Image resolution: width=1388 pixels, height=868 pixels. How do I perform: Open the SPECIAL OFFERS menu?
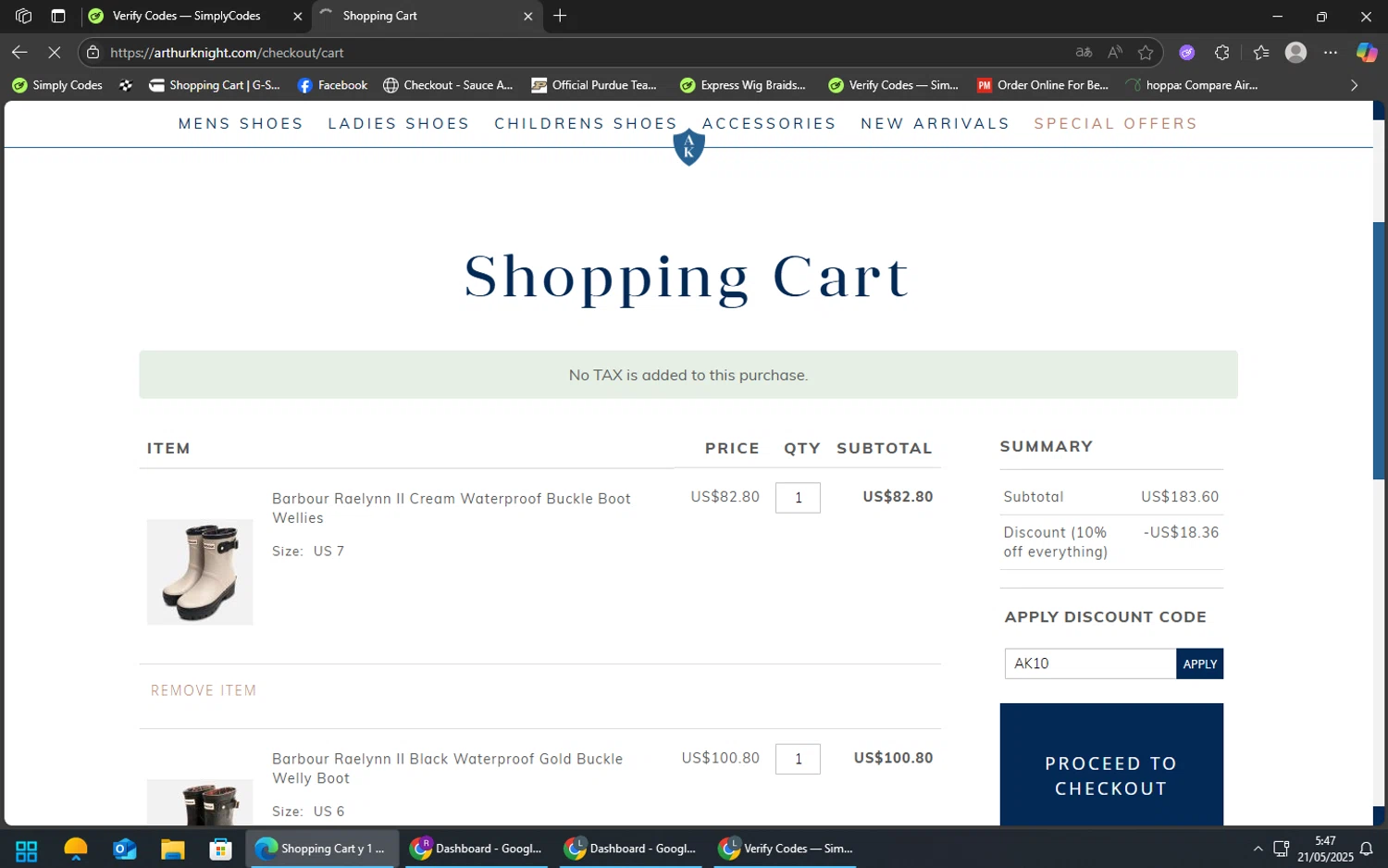tap(1115, 124)
